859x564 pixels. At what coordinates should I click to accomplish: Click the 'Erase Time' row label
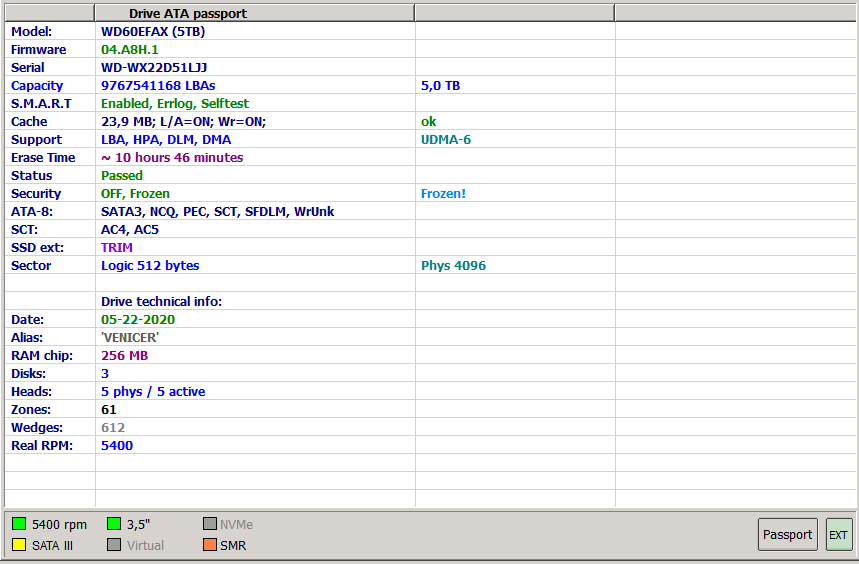pos(43,158)
